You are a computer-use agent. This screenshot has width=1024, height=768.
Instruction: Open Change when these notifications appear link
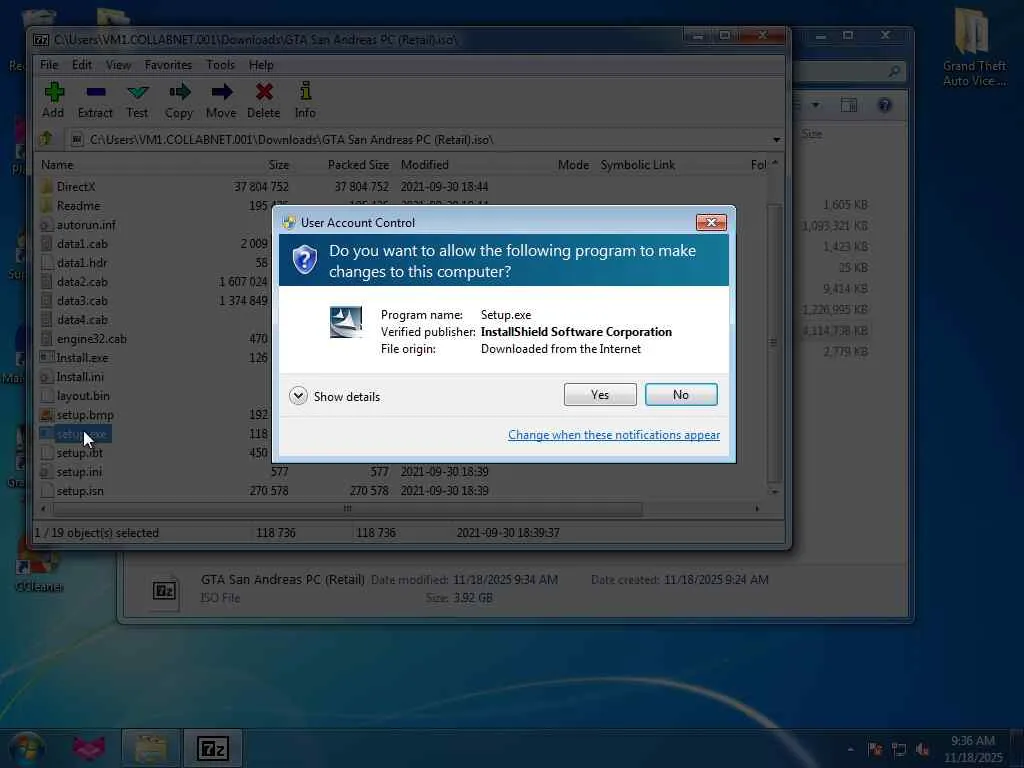614,434
